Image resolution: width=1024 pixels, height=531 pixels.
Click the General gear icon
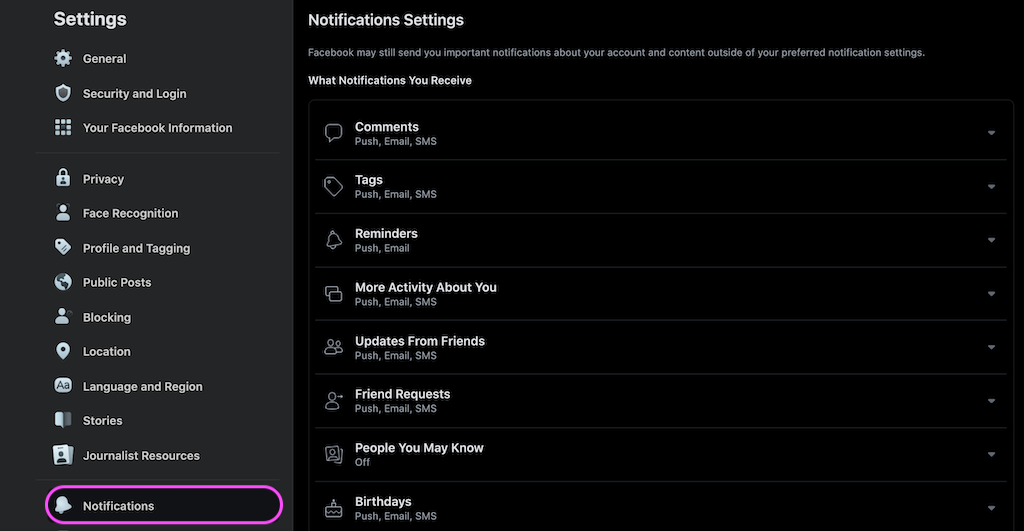[63, 58]
